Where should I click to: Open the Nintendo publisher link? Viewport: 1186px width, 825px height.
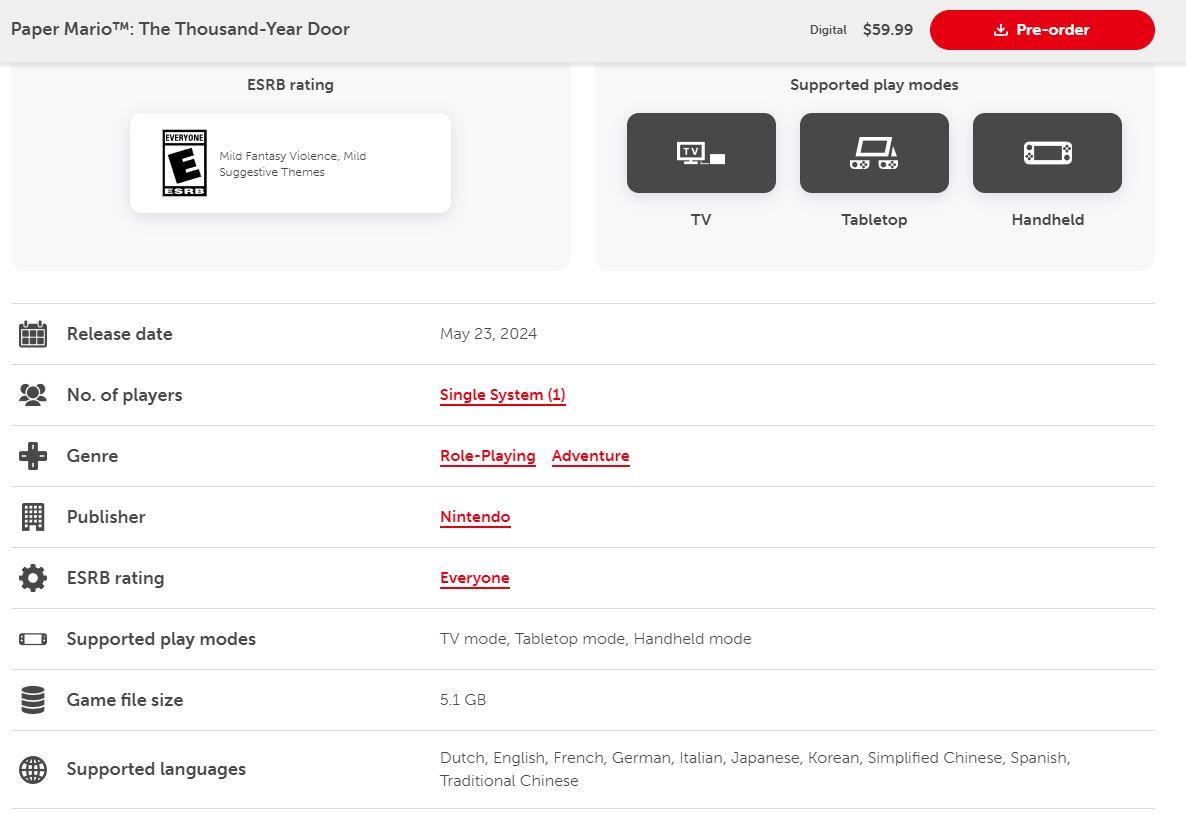(x=475, y=517)
